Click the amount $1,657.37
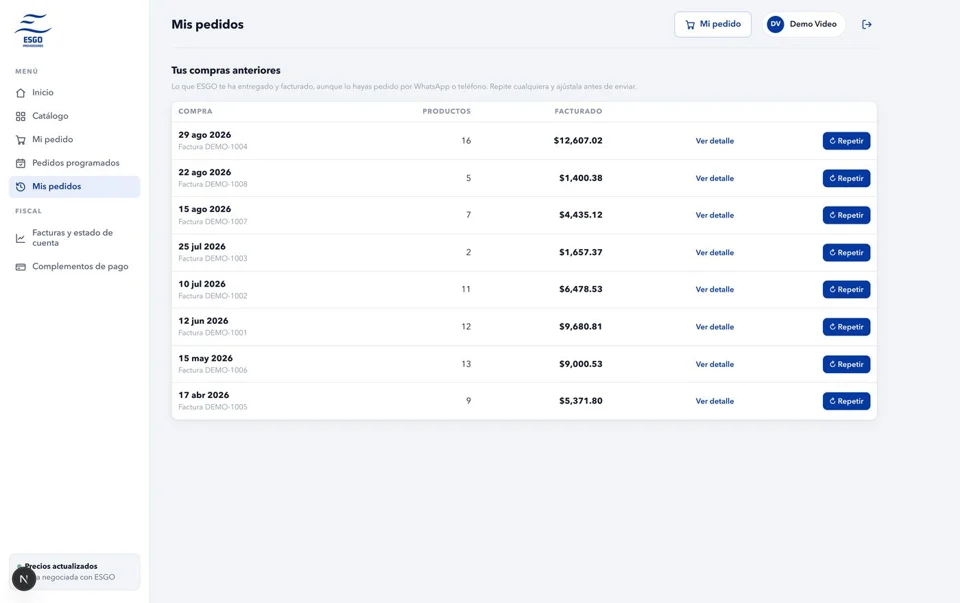 580,252
